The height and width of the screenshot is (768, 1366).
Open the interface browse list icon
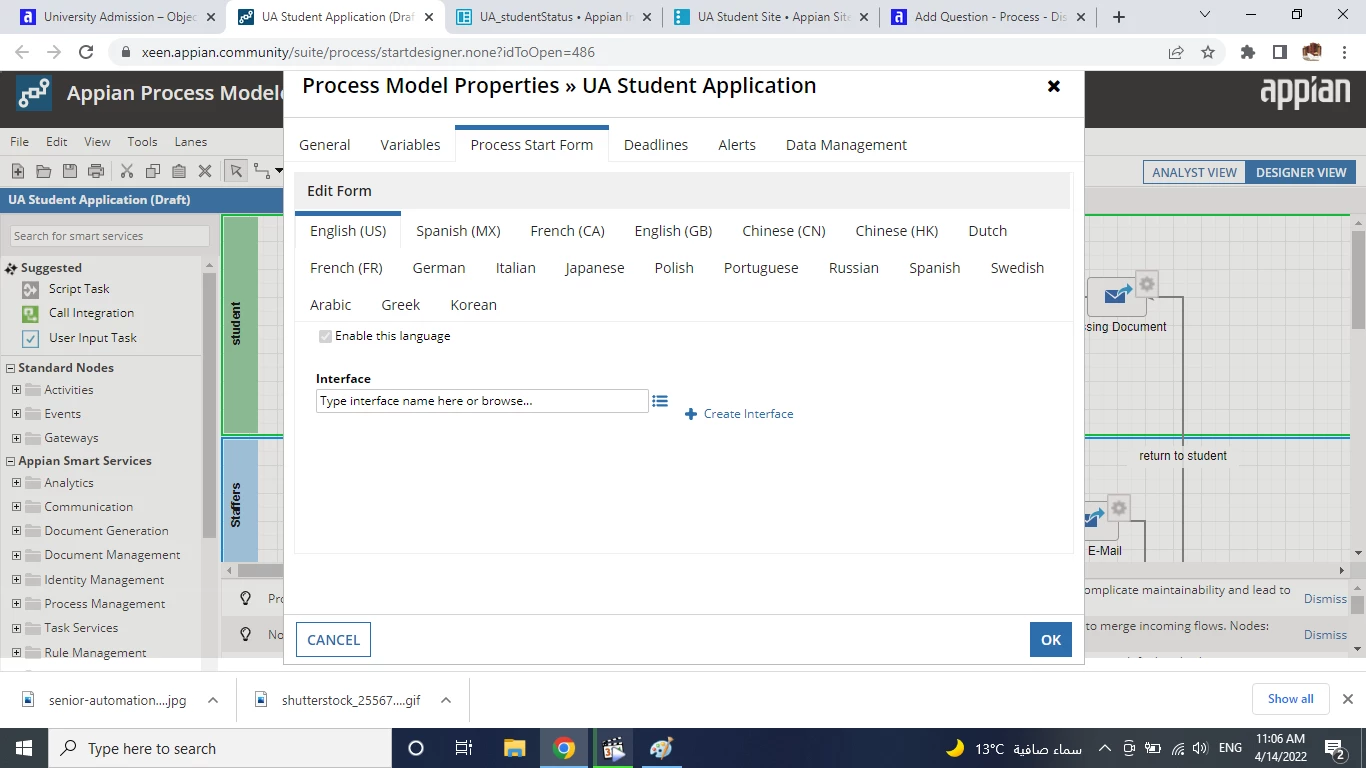(660, 401)
